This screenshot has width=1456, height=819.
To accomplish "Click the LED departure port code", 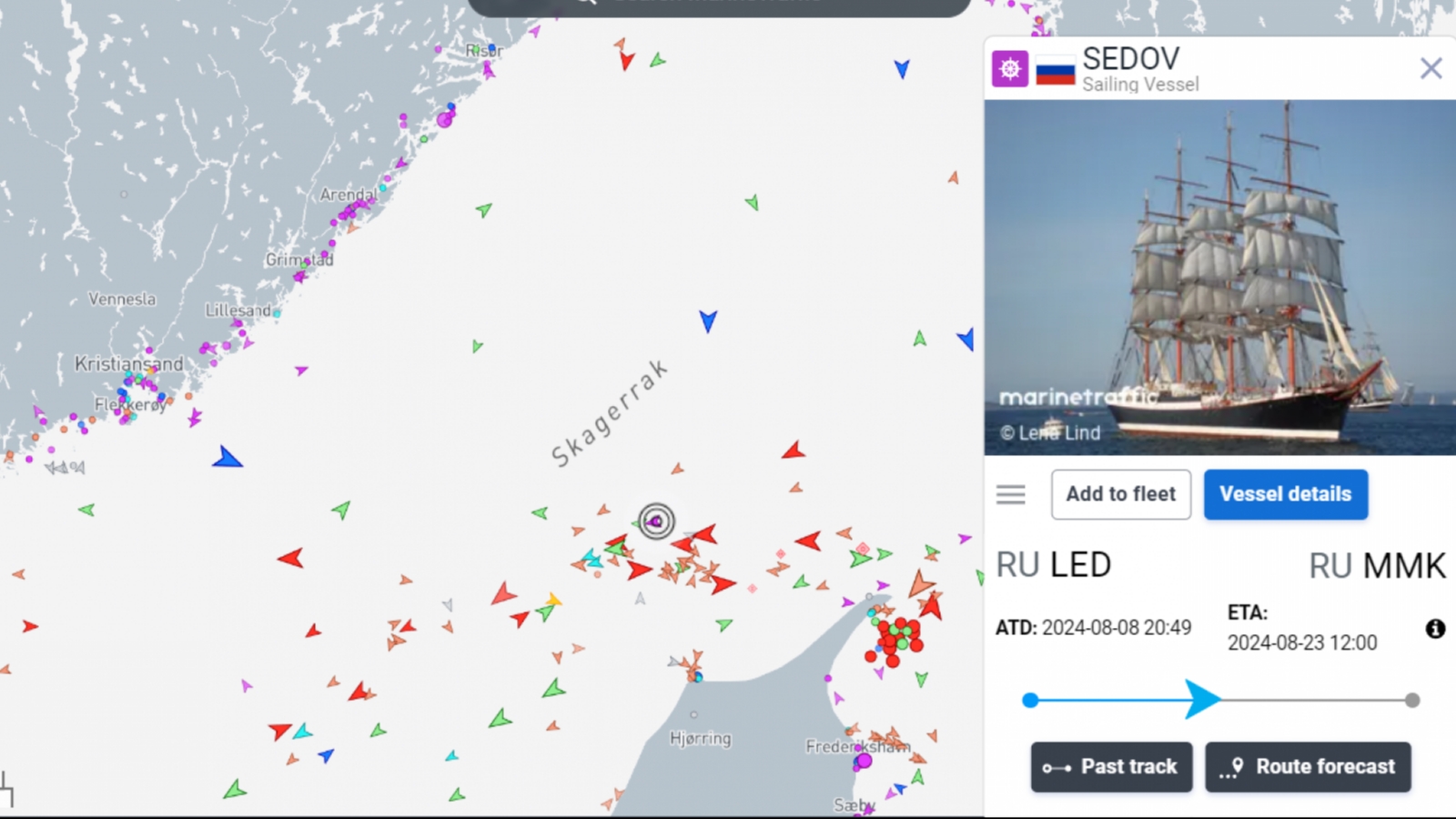I will (x=1081, y=565).
